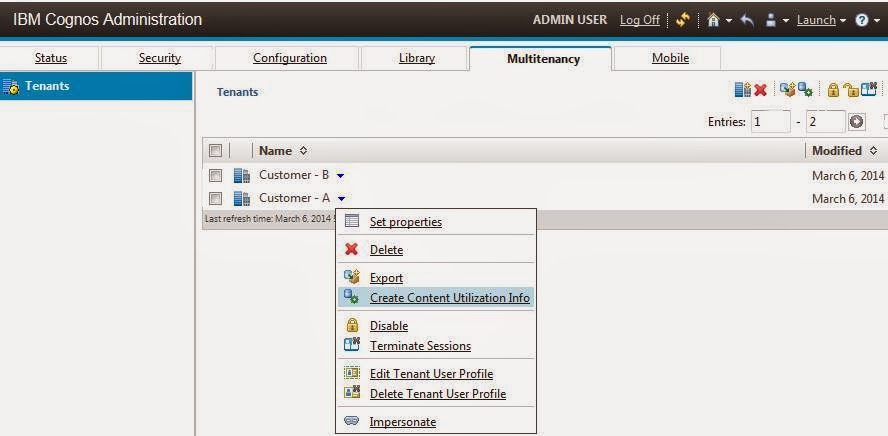Toggle the select-all checkbox in table header
The width and height of the screenshot is (888, 436).
pyautogui.click(x=215, y=151)
